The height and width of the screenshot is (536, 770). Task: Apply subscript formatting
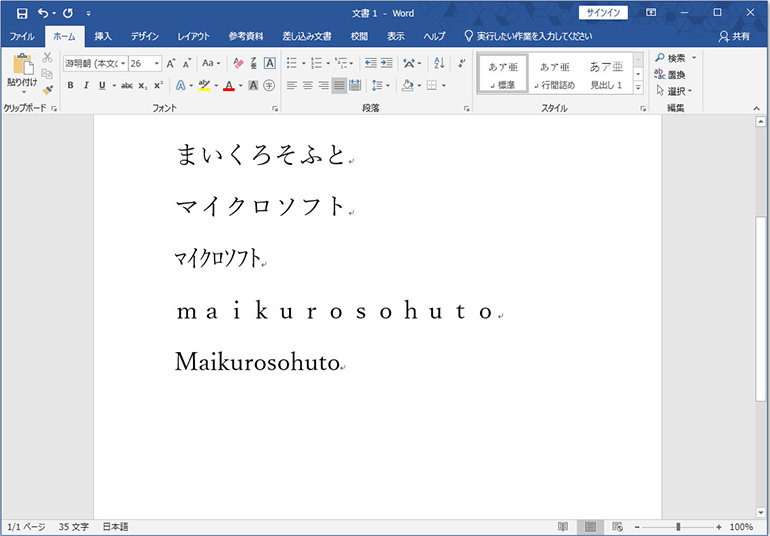(x=142, y=85)
